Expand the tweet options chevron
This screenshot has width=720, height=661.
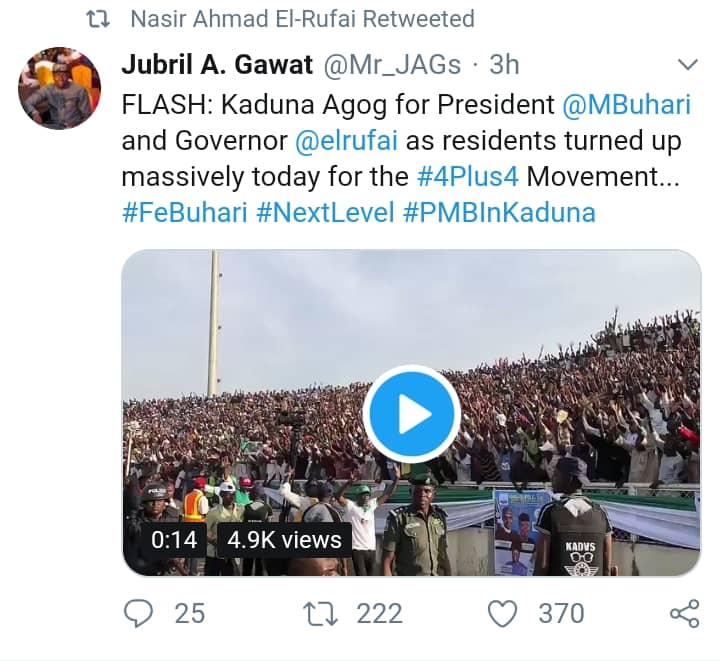pos(688,66)
